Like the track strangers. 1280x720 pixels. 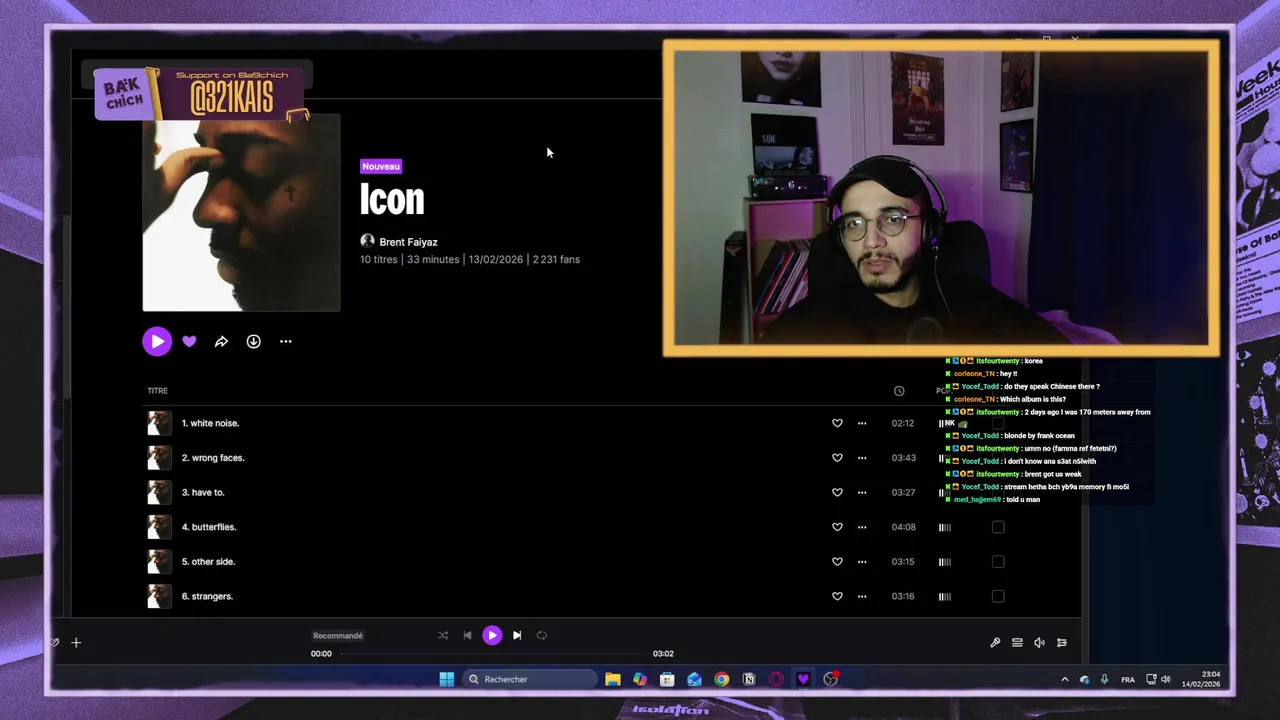[837, 596]
